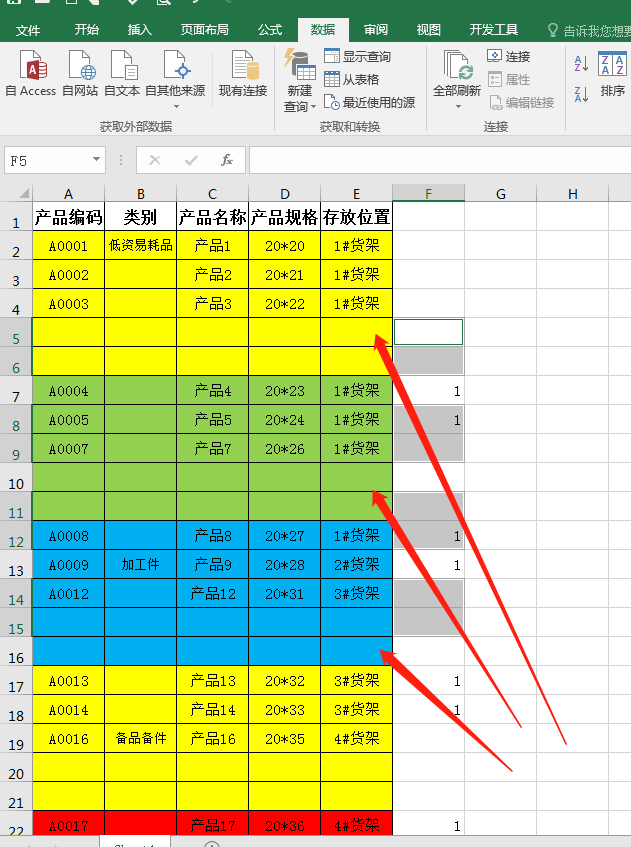
Task: Select cell 产品16 in column C
Action: tap(212, 738)
